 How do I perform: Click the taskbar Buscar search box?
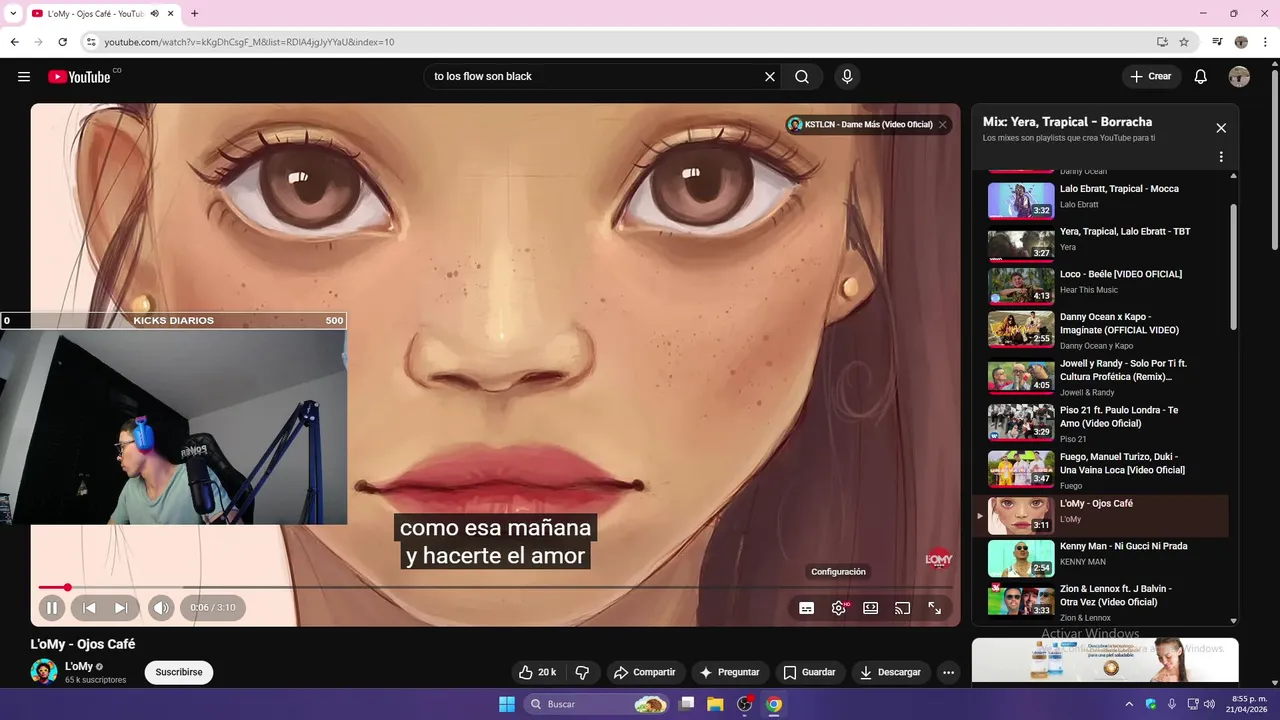point(597,704)
